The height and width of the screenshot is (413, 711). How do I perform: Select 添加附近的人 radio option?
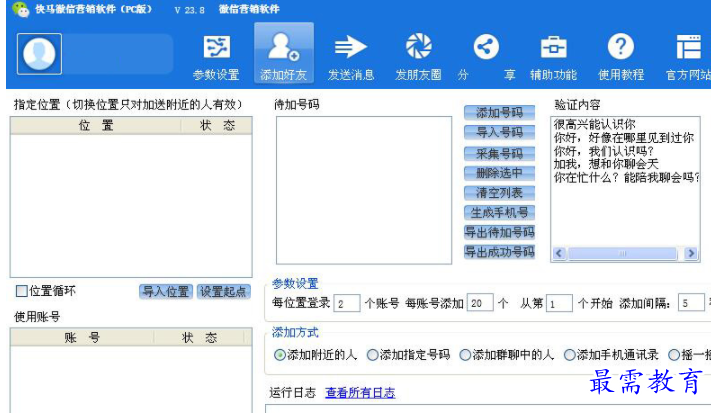279,355
